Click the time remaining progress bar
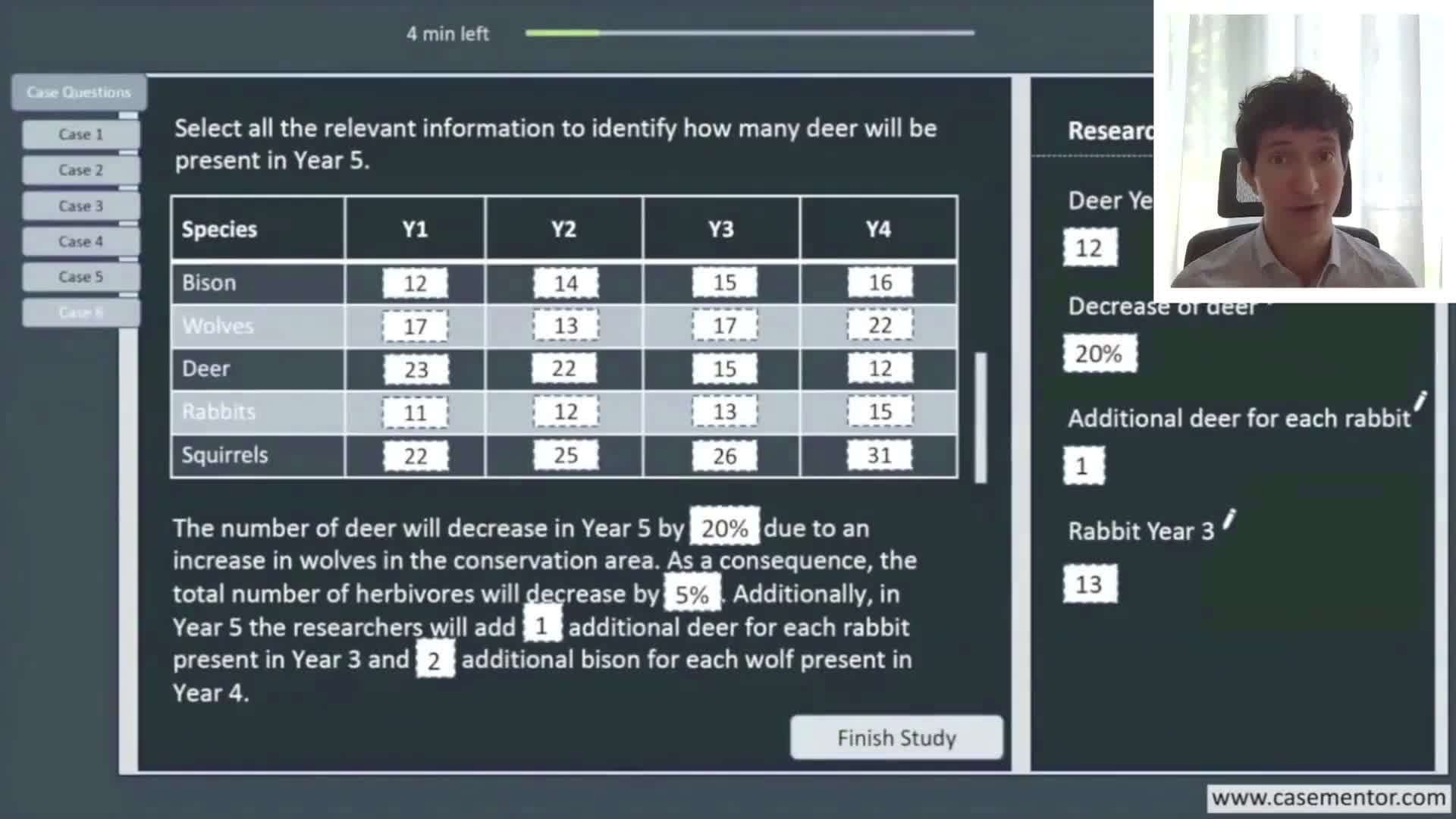Viewport: 1456px width, 819px height. pos(749,33)
